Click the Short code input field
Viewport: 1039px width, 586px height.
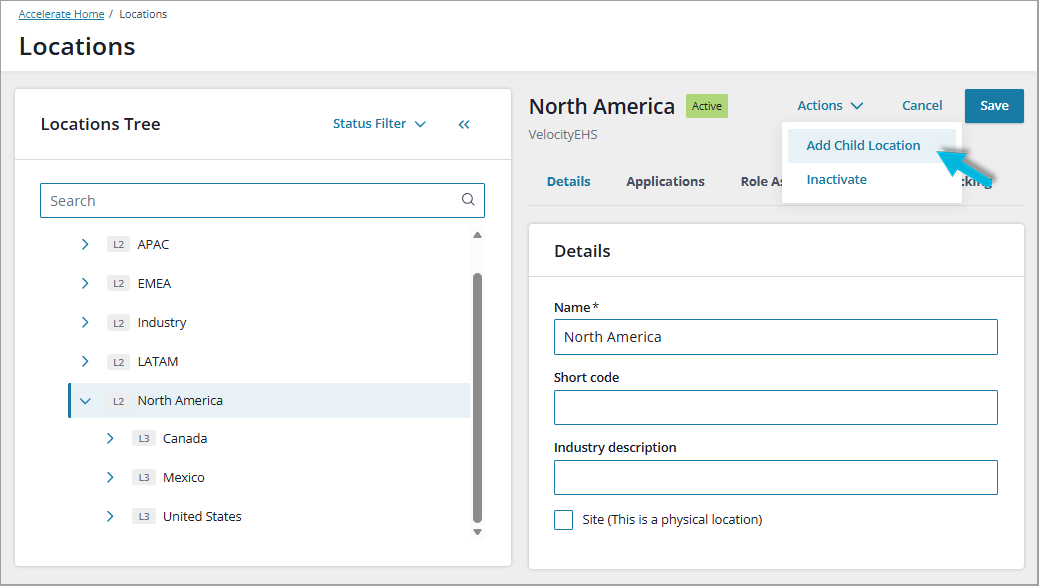tap(775, 408)
